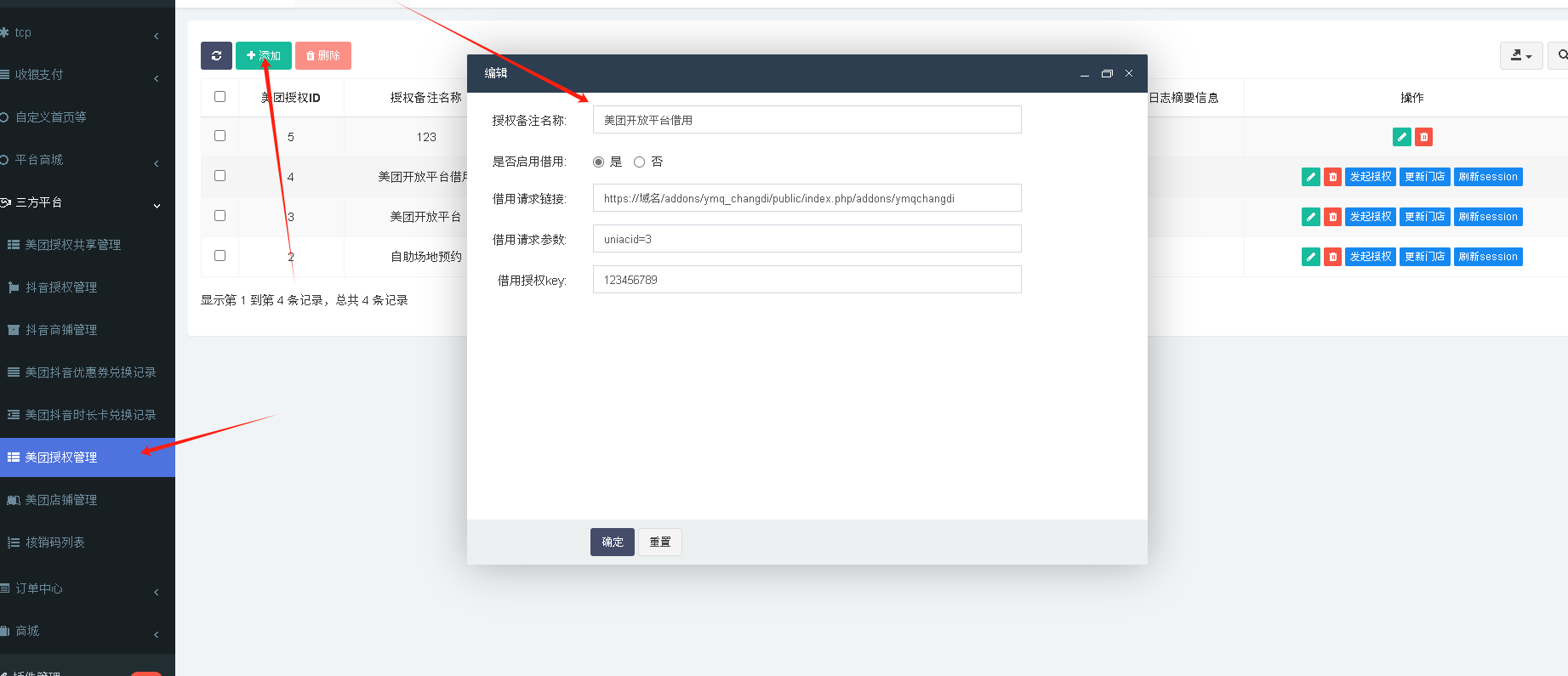
Task: Click the 重置 reset button
Action: pos(660,542)
